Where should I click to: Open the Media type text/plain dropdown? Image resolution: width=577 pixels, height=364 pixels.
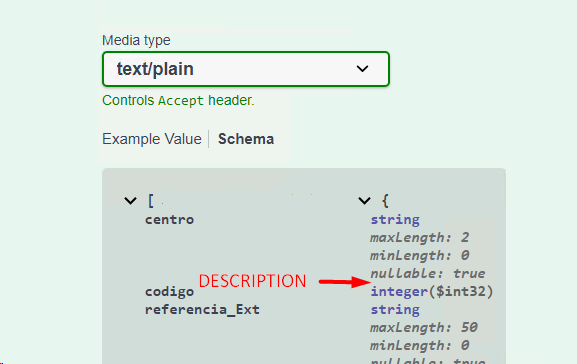point(246,69)
